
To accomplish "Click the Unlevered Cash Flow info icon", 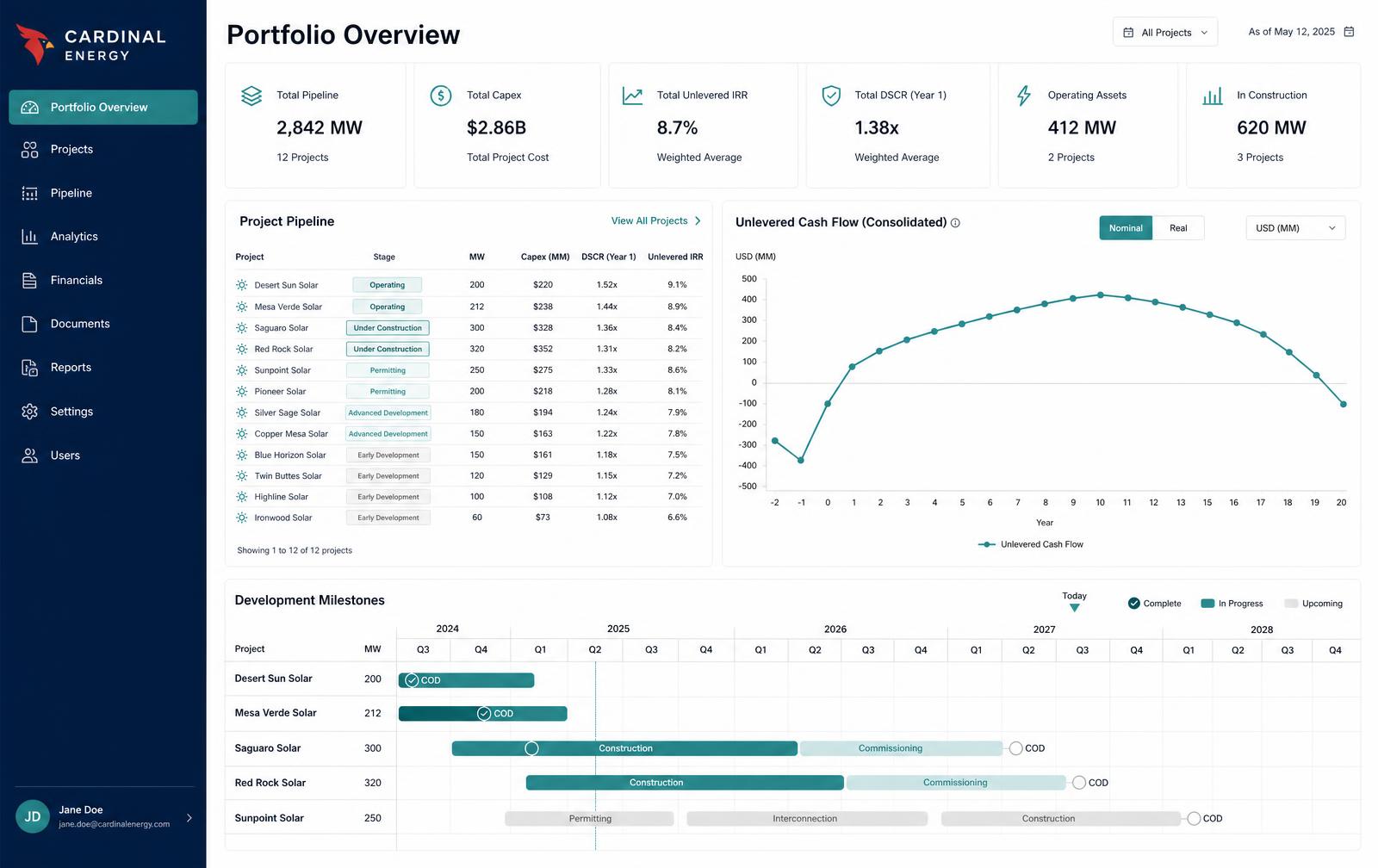I will 955,223.
